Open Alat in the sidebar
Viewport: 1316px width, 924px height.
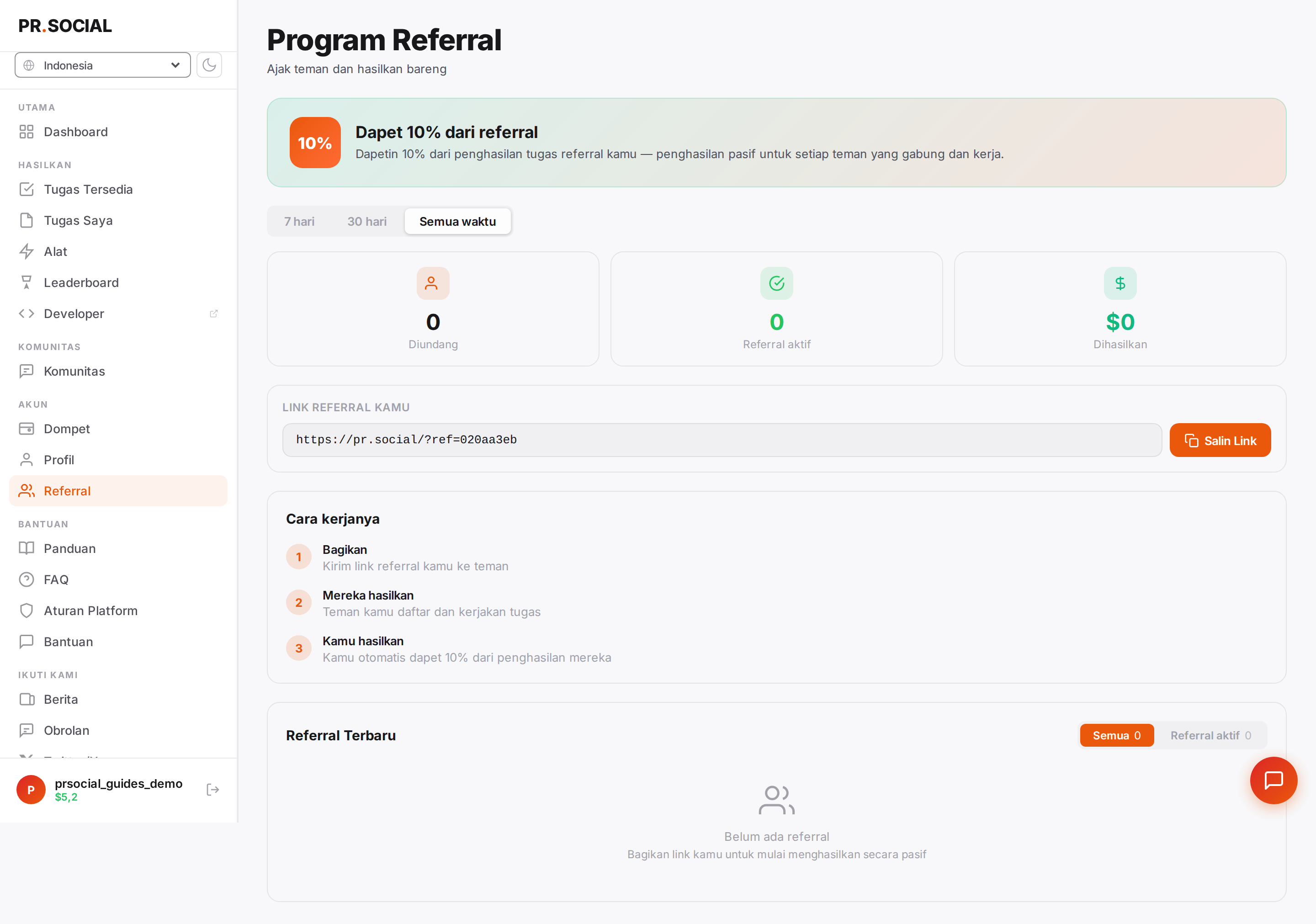119,251
